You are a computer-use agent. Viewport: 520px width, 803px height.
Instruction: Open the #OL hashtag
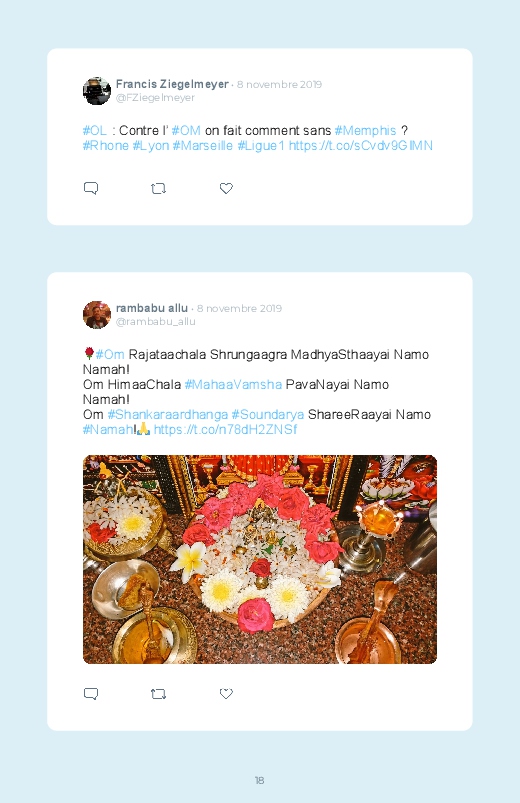[x=95, y=131]
